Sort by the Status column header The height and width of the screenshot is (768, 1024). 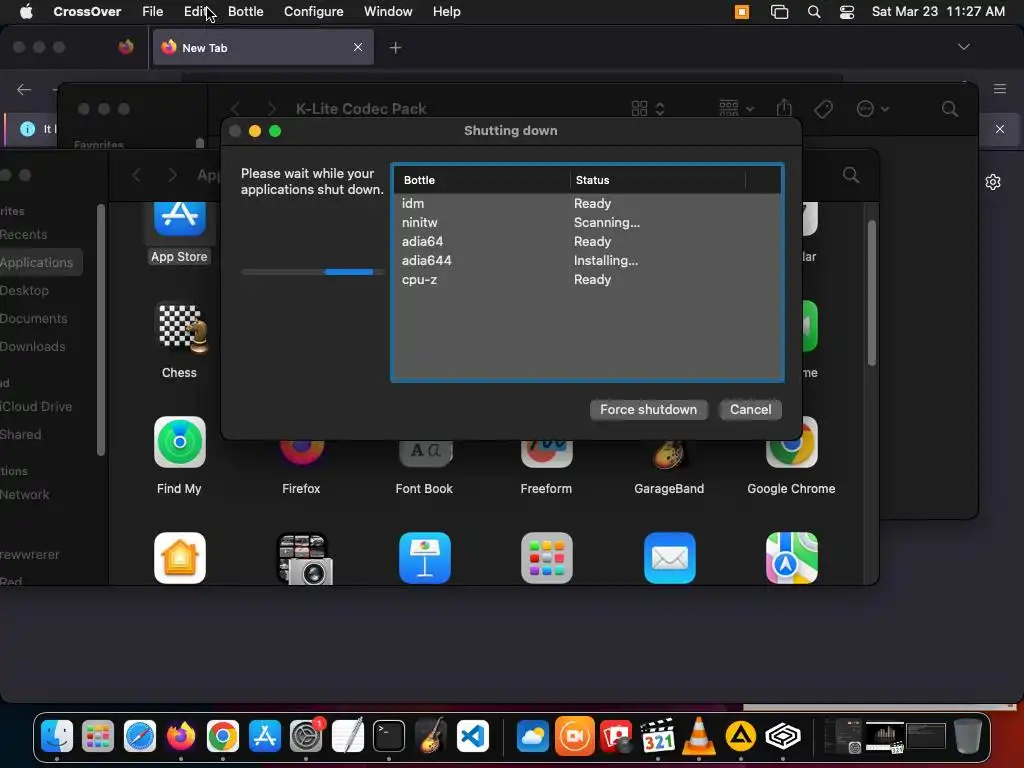pos(657,180)
